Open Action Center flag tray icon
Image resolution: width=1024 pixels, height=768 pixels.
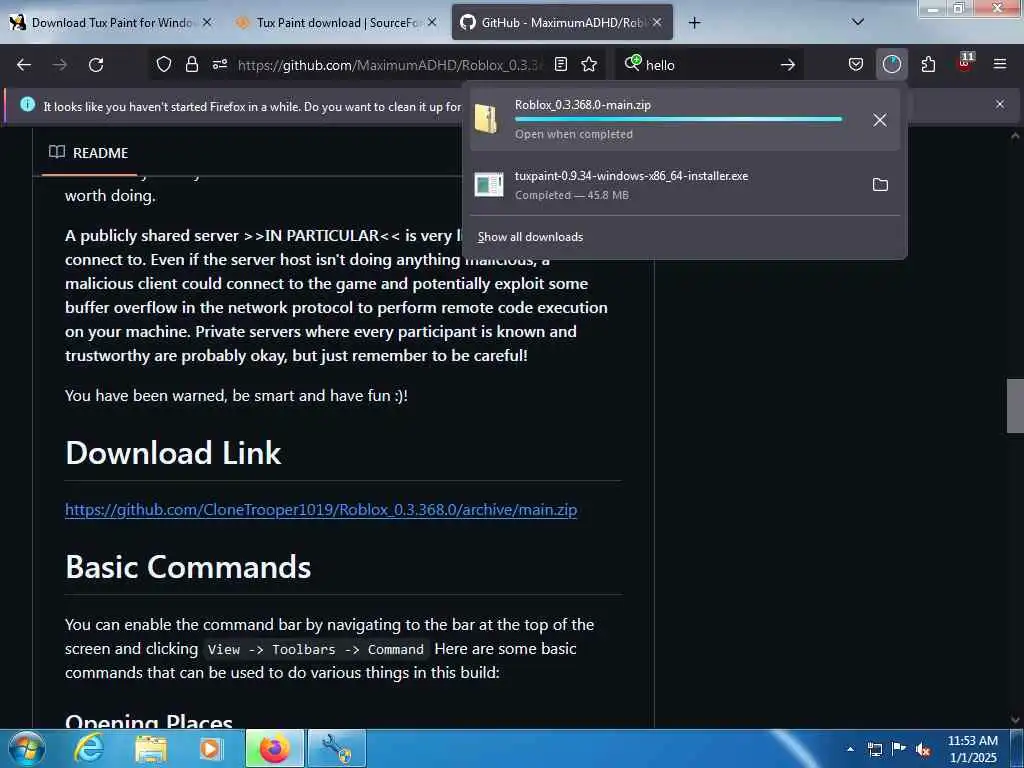899,749
